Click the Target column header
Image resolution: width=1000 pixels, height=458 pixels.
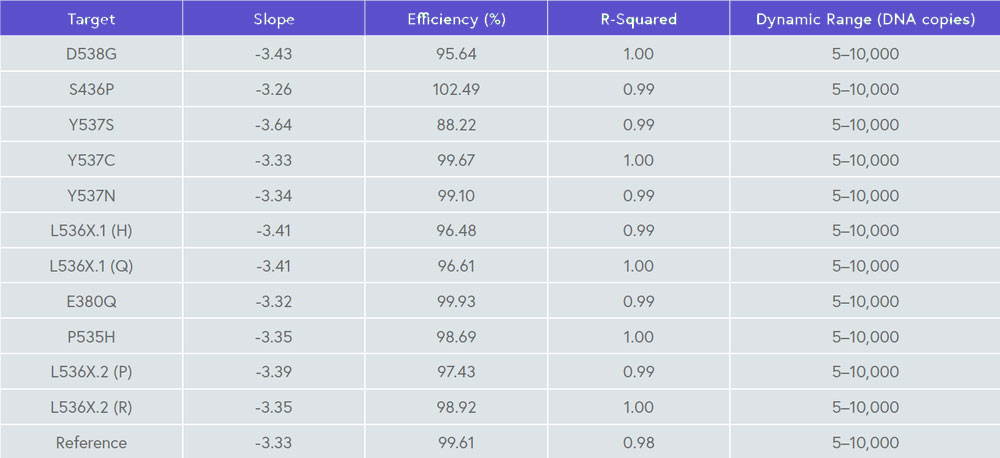[x=91, y=19]
